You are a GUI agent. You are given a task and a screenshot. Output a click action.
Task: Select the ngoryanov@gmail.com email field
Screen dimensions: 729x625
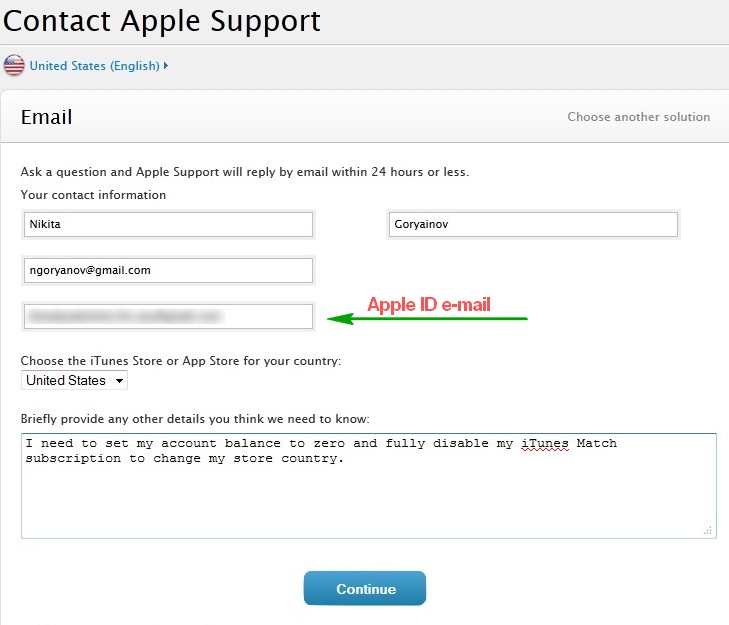(x=168, y=270)
